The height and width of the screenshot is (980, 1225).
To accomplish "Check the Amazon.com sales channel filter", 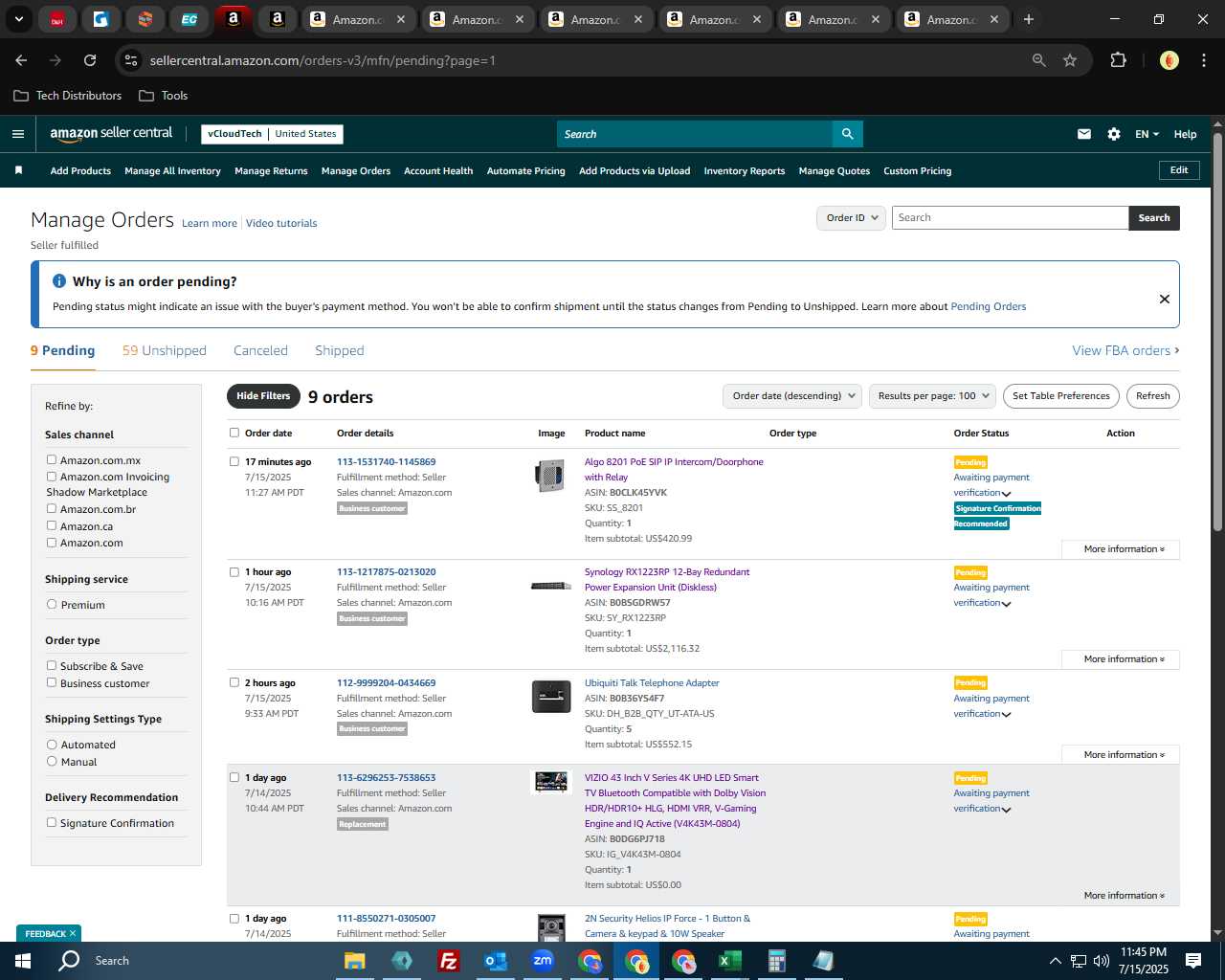I will 52,542.
